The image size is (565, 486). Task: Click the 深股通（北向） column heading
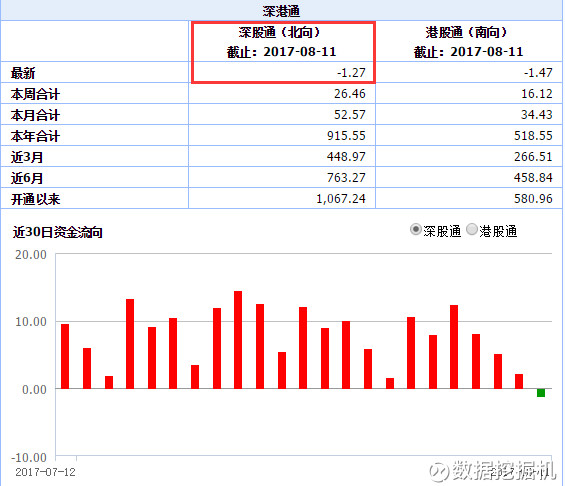[x=281, y=32]
